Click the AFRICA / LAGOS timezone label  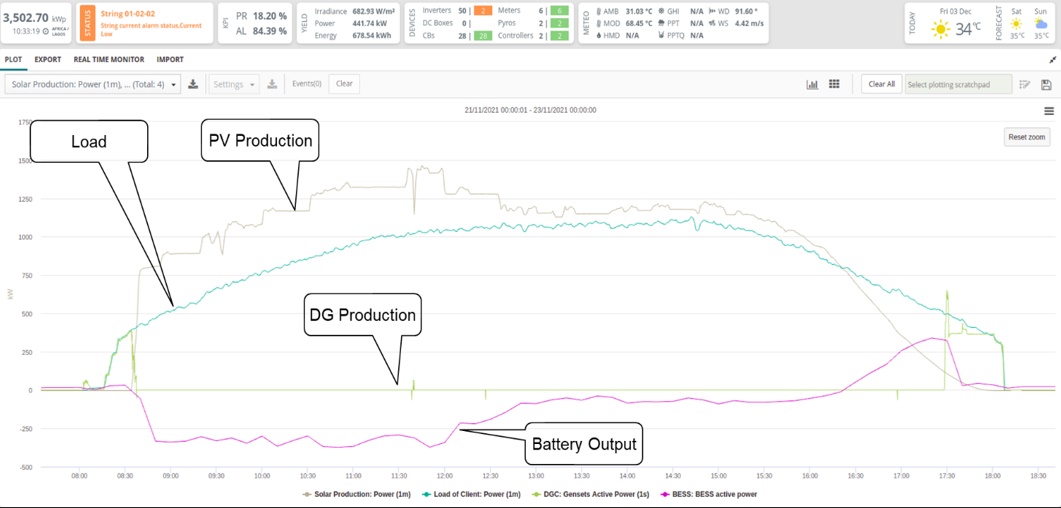(x=59, y=30)
